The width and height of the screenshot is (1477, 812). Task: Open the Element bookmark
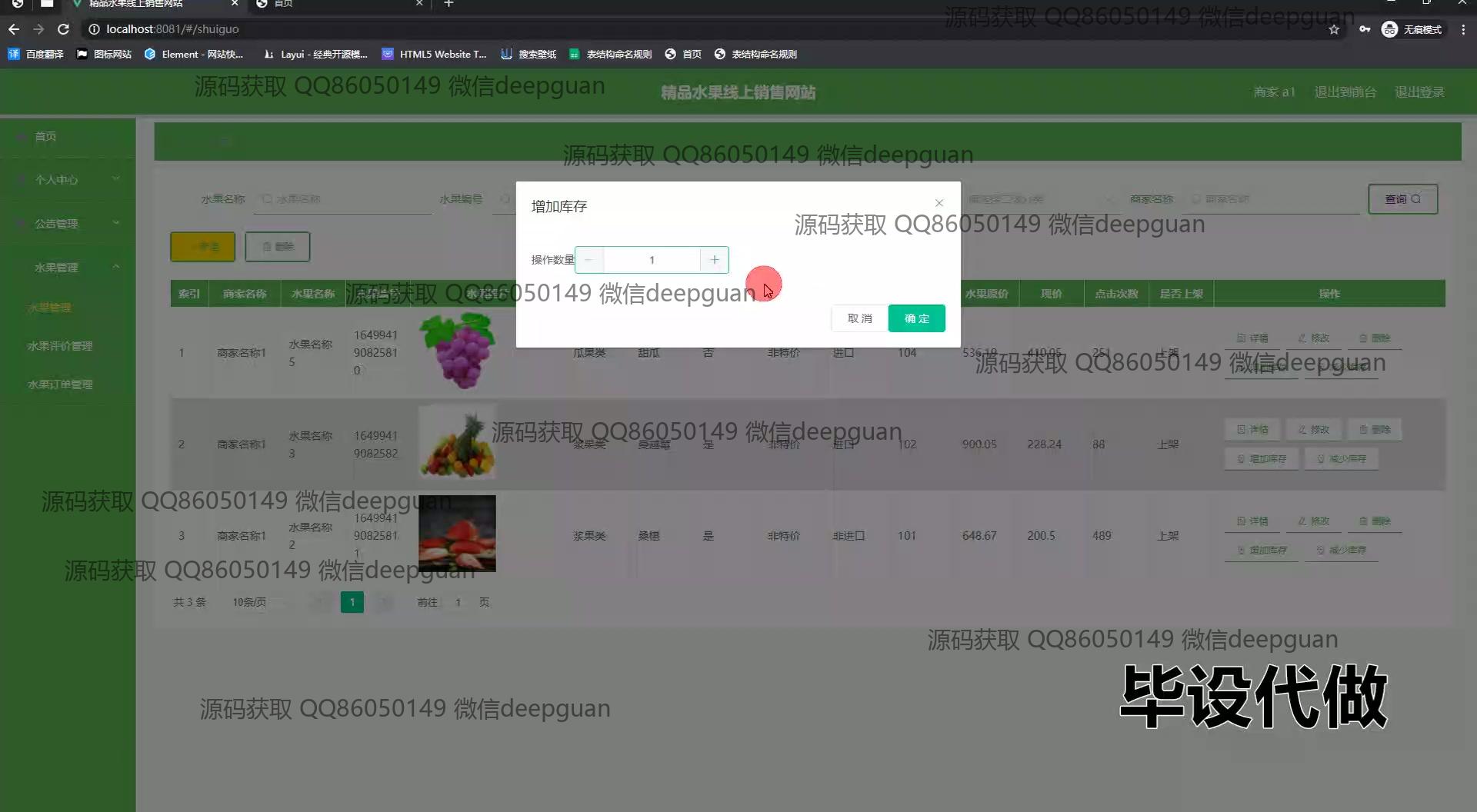194,54
